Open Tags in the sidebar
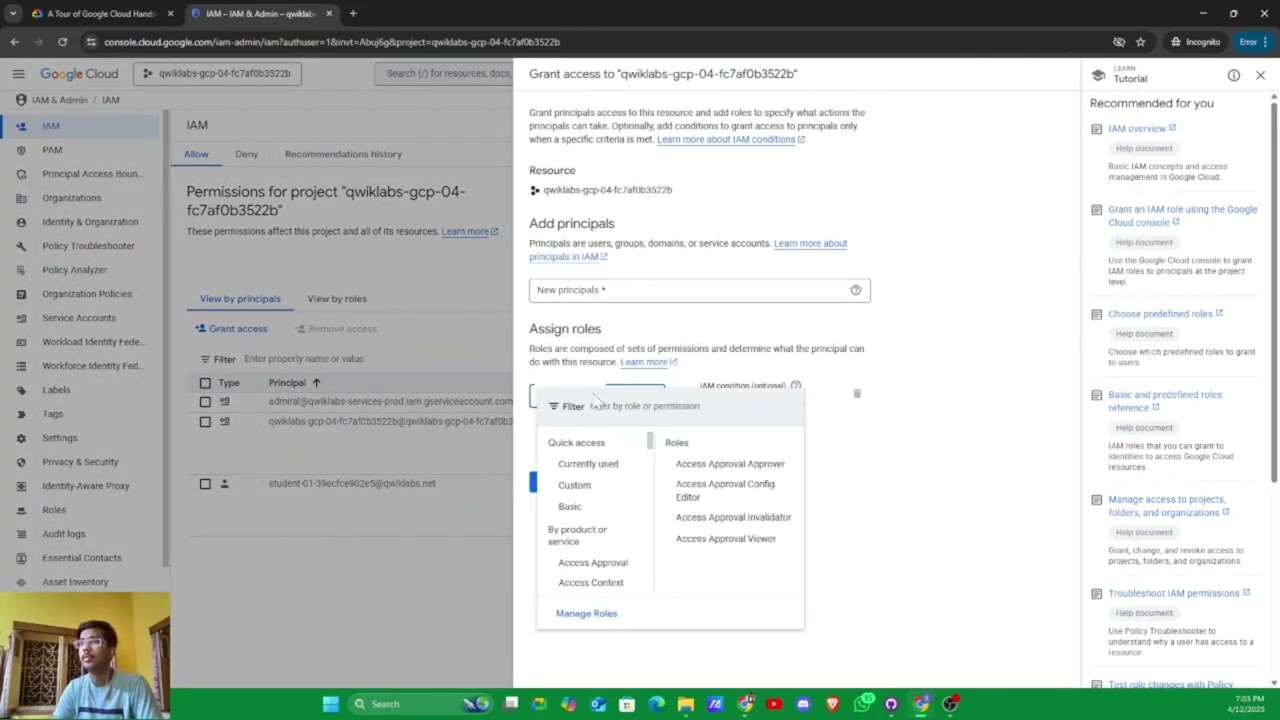The height and width of the screenshot is (720, 1280). [x=52, y=414]
